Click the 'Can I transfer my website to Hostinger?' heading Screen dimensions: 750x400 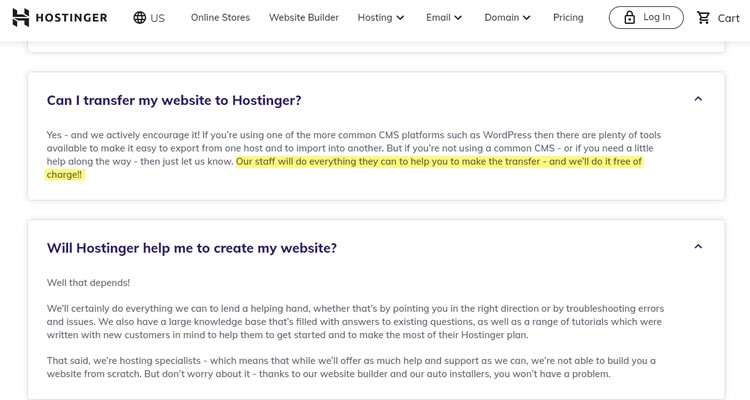174,100
